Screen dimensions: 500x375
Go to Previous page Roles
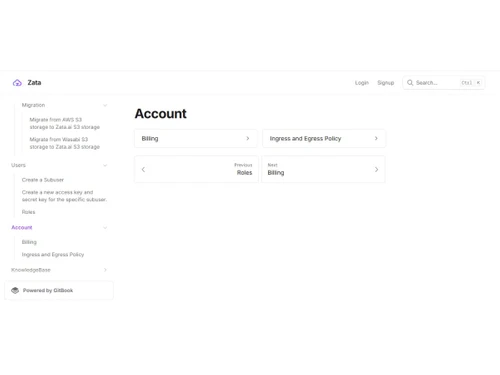196,169
